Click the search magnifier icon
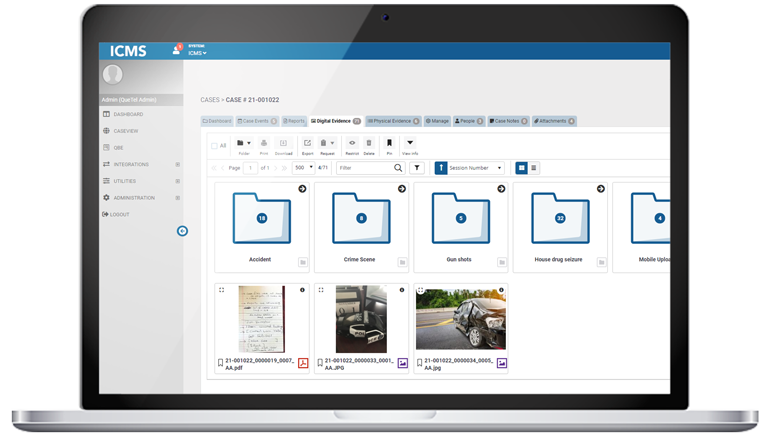The width and height of the screenshot is (770, 436). coord(398,168)
